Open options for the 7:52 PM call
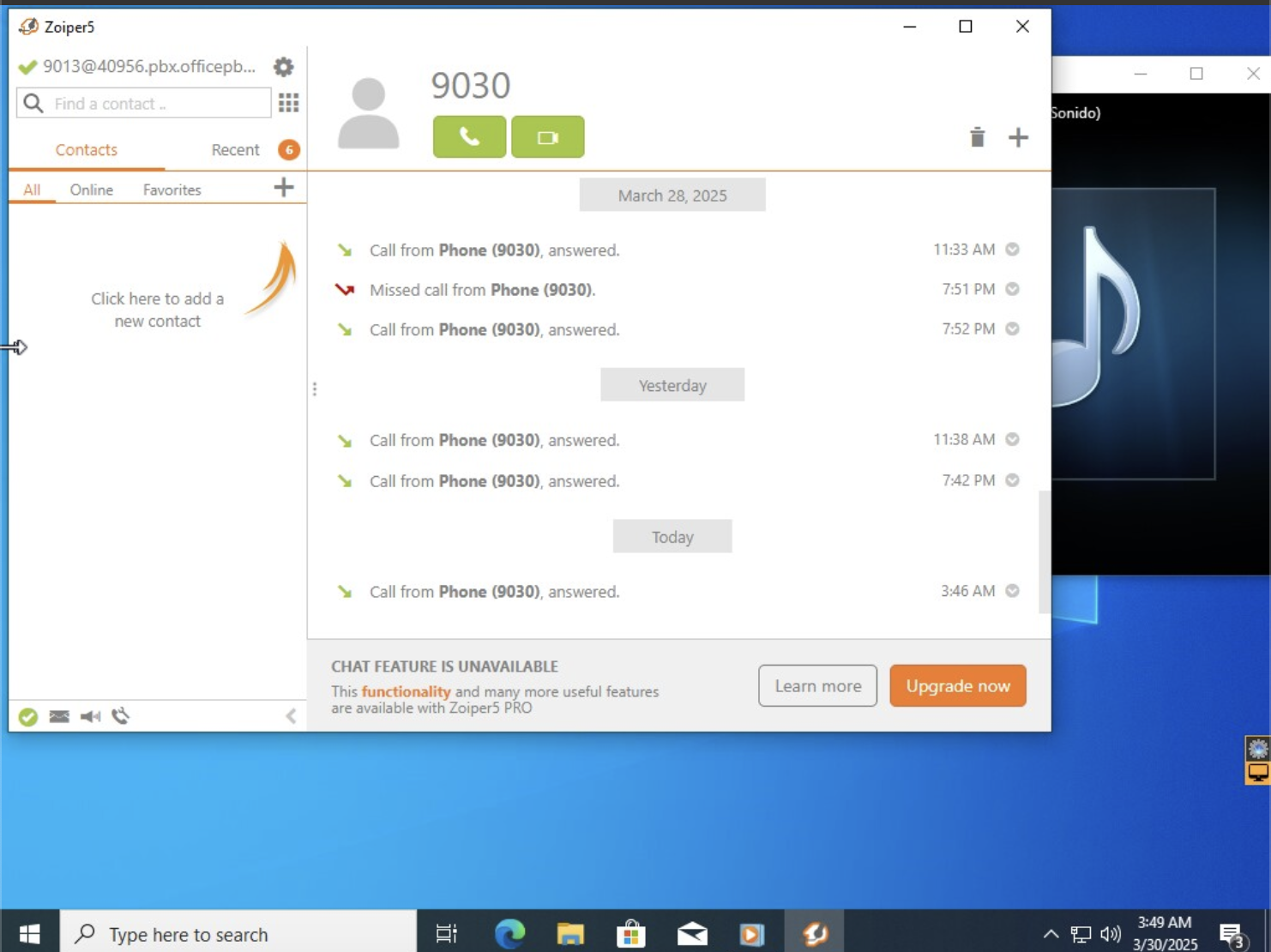 click(1013, 328)
